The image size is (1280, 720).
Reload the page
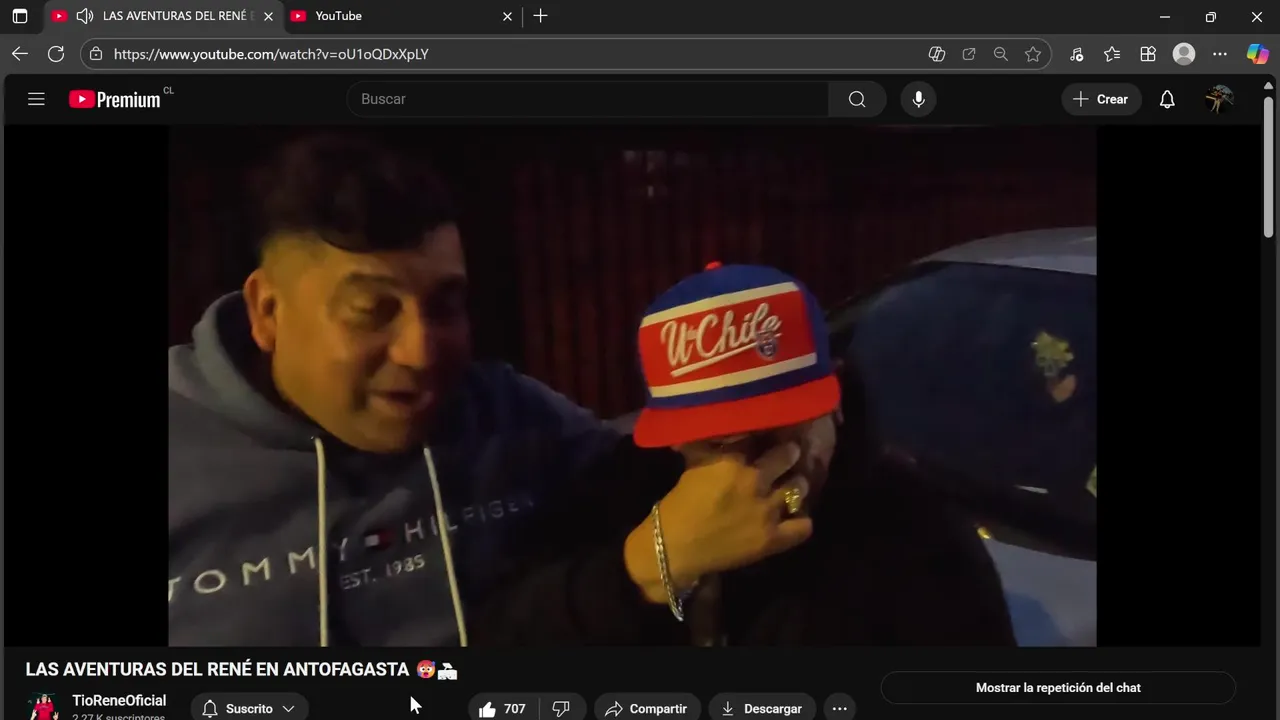(56, 54)
